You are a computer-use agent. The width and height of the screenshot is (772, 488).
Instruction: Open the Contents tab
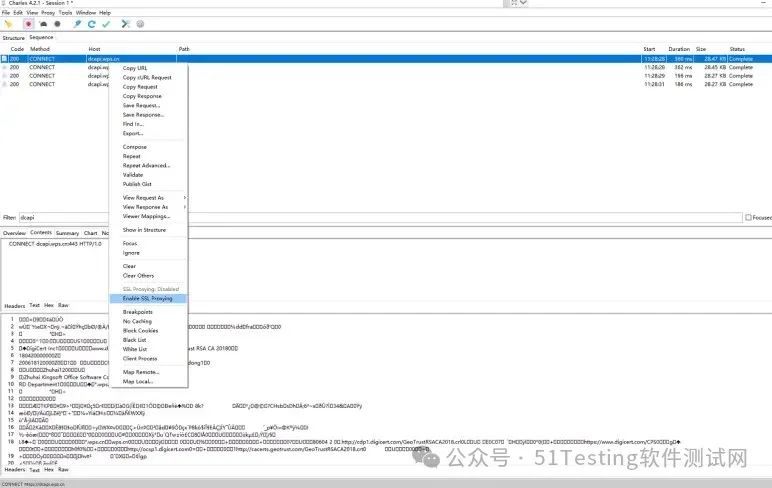coord(41,232)
